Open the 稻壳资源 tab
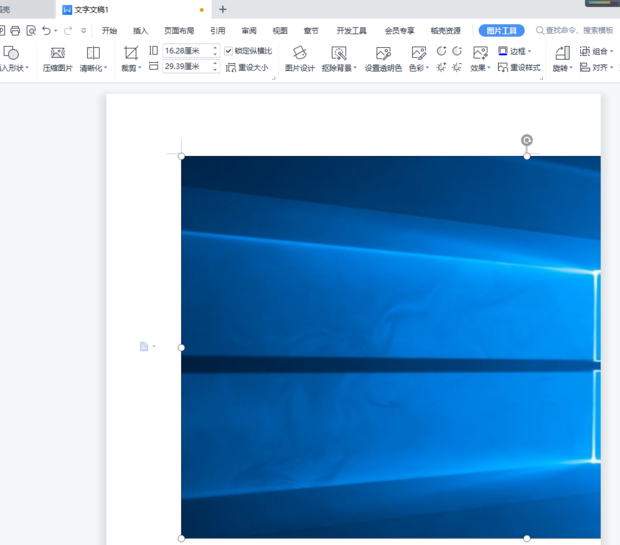The width and height of the screenshot is (620, 545). click(446, 31)
